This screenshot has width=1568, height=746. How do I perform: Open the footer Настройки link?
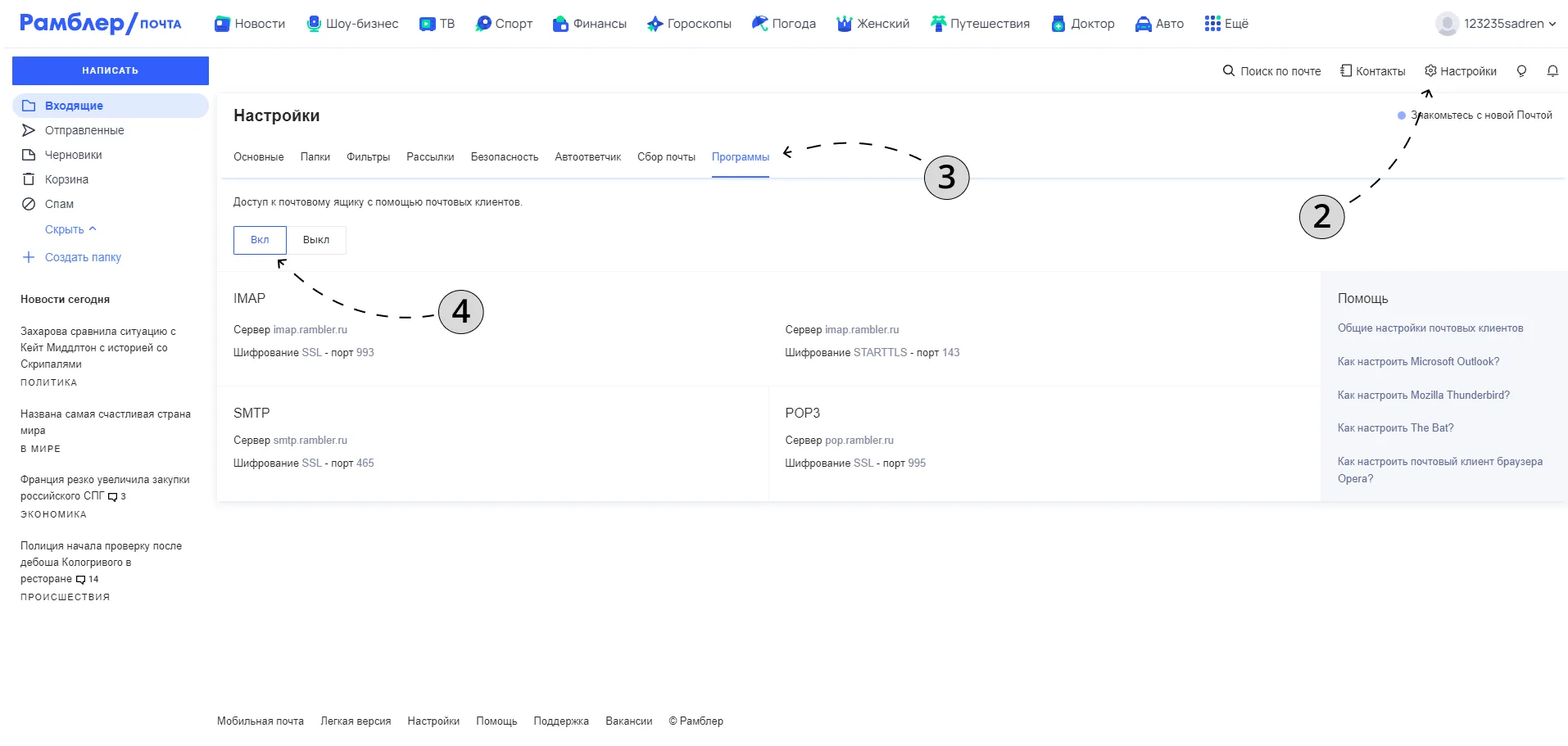click(433, 721)
